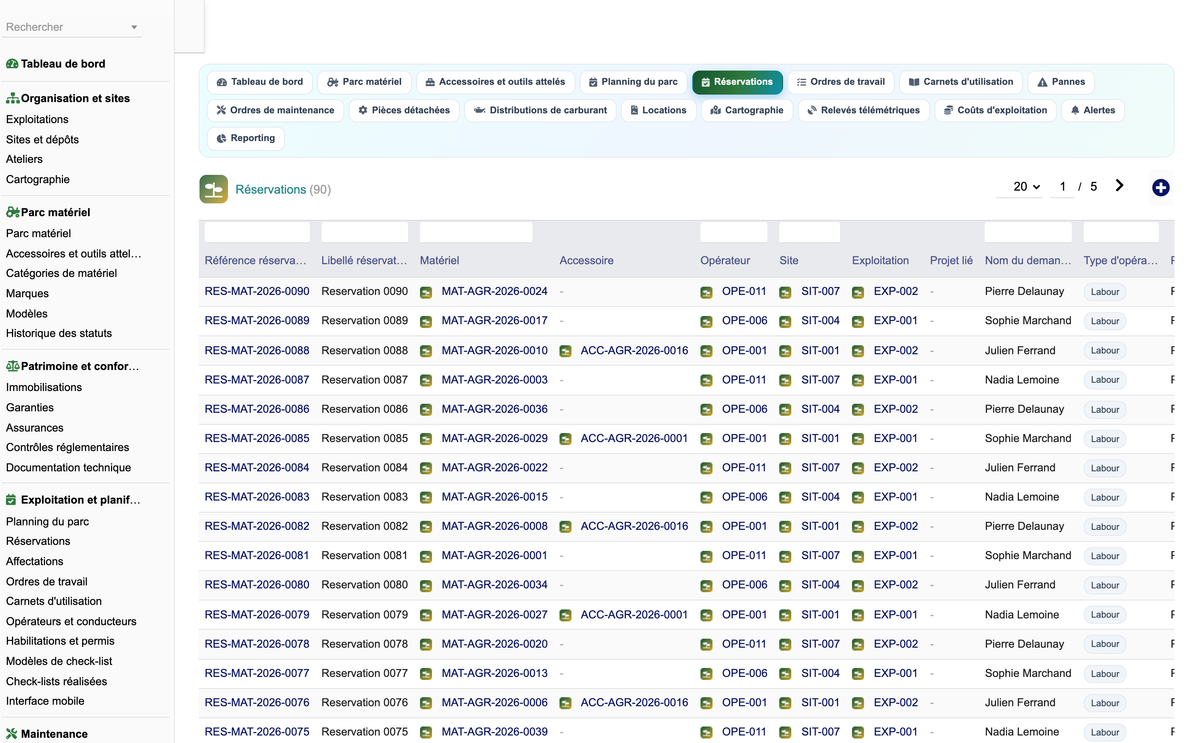Click the Maintenance wrench sidebar icon

pyautogui.click(x=12, y=734)
